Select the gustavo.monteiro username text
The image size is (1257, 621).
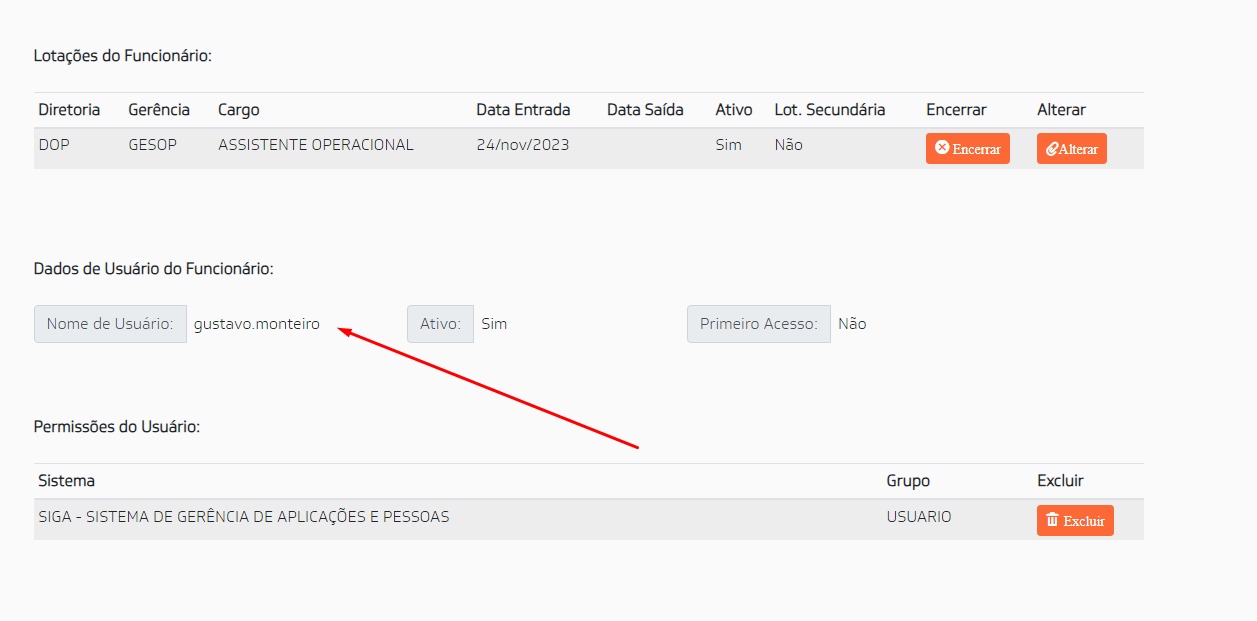[x=257, y=324]
